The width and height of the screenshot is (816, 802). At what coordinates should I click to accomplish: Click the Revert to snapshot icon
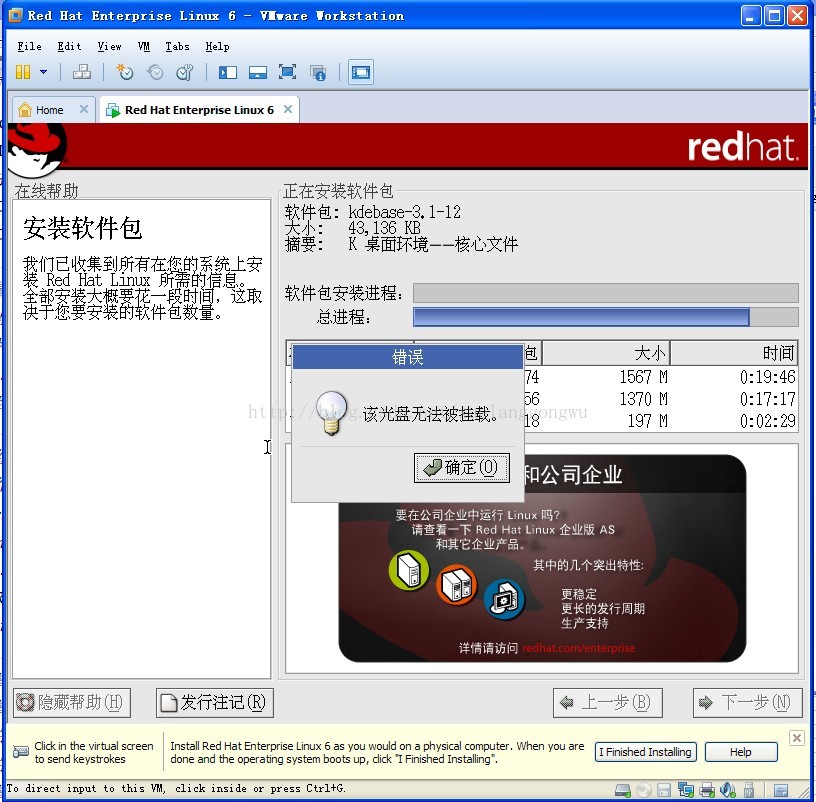coord(155,72)
